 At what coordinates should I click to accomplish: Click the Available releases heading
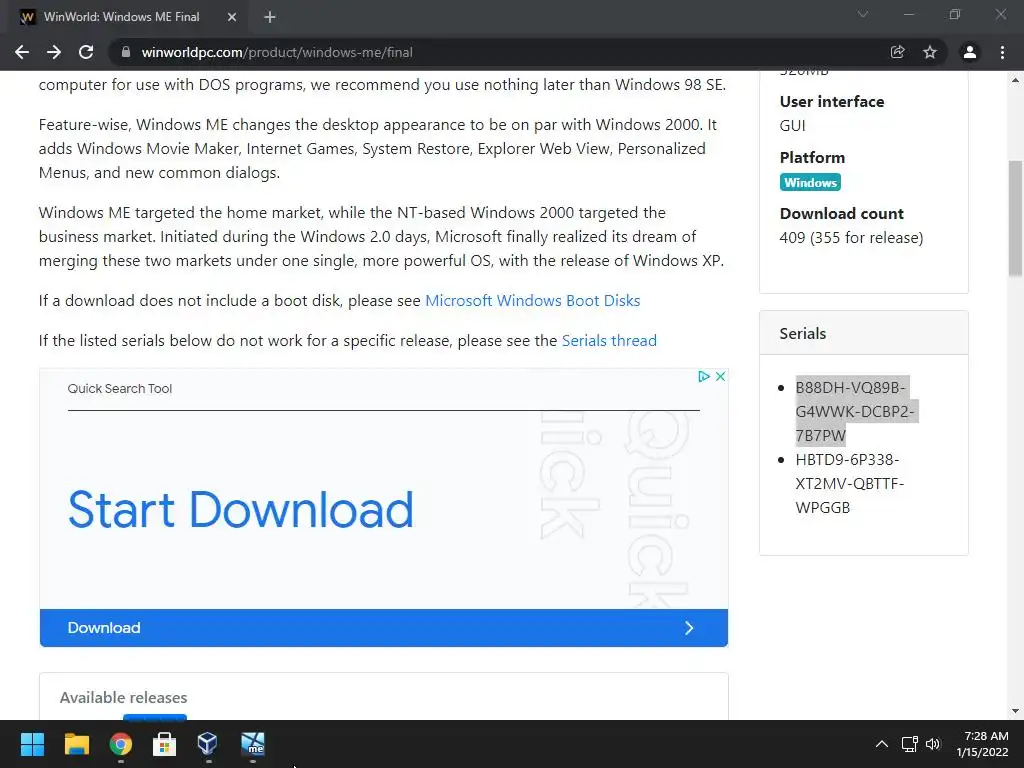click(x=123, y=697)
